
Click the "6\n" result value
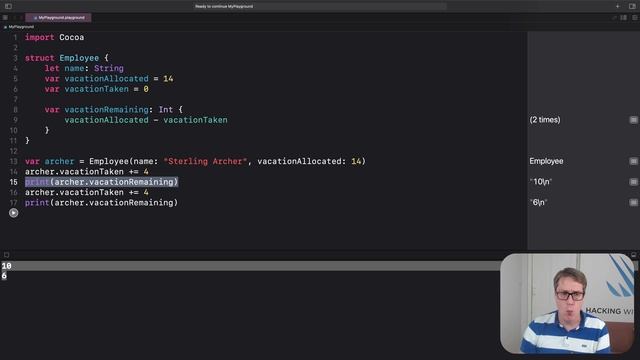[538, 202]
